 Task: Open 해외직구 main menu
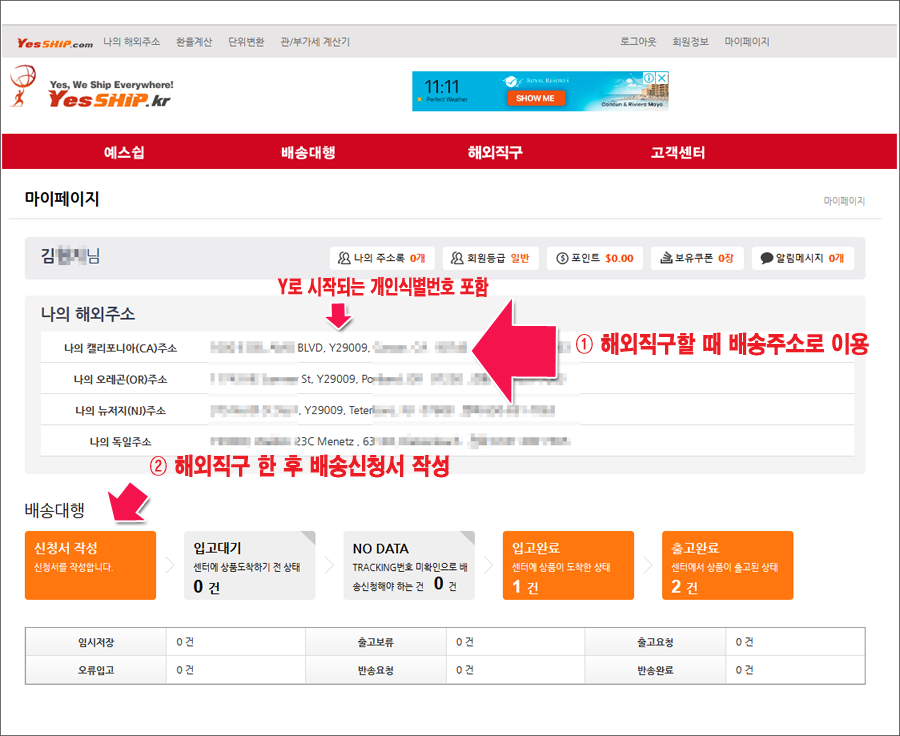point(495,153)
